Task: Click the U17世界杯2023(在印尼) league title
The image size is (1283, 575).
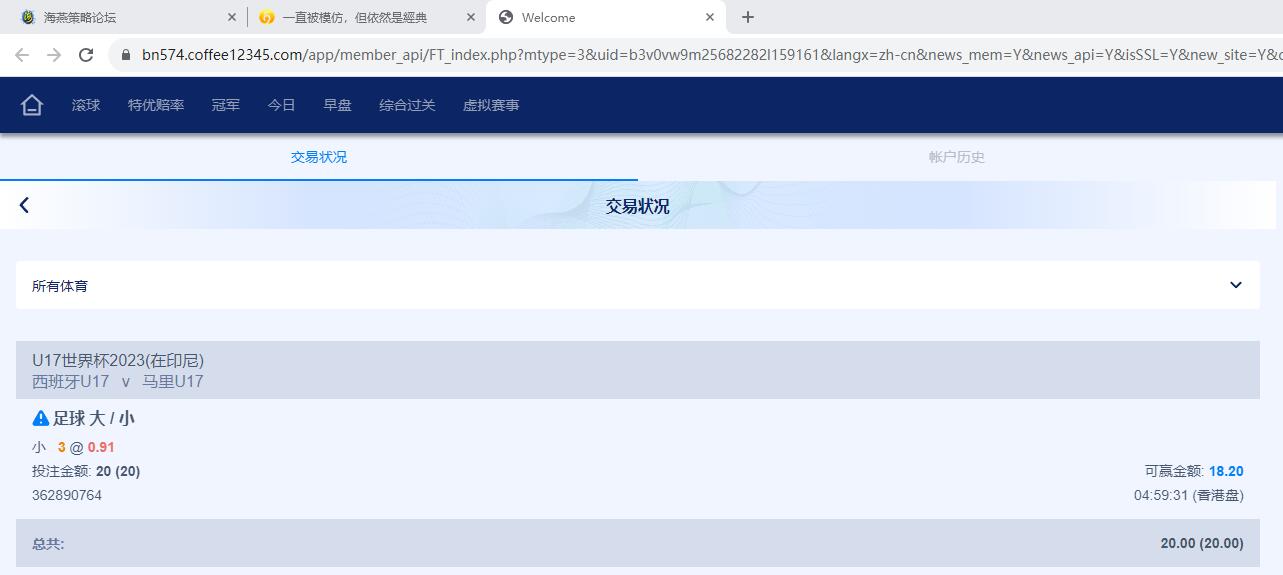Action: [118, 360]
